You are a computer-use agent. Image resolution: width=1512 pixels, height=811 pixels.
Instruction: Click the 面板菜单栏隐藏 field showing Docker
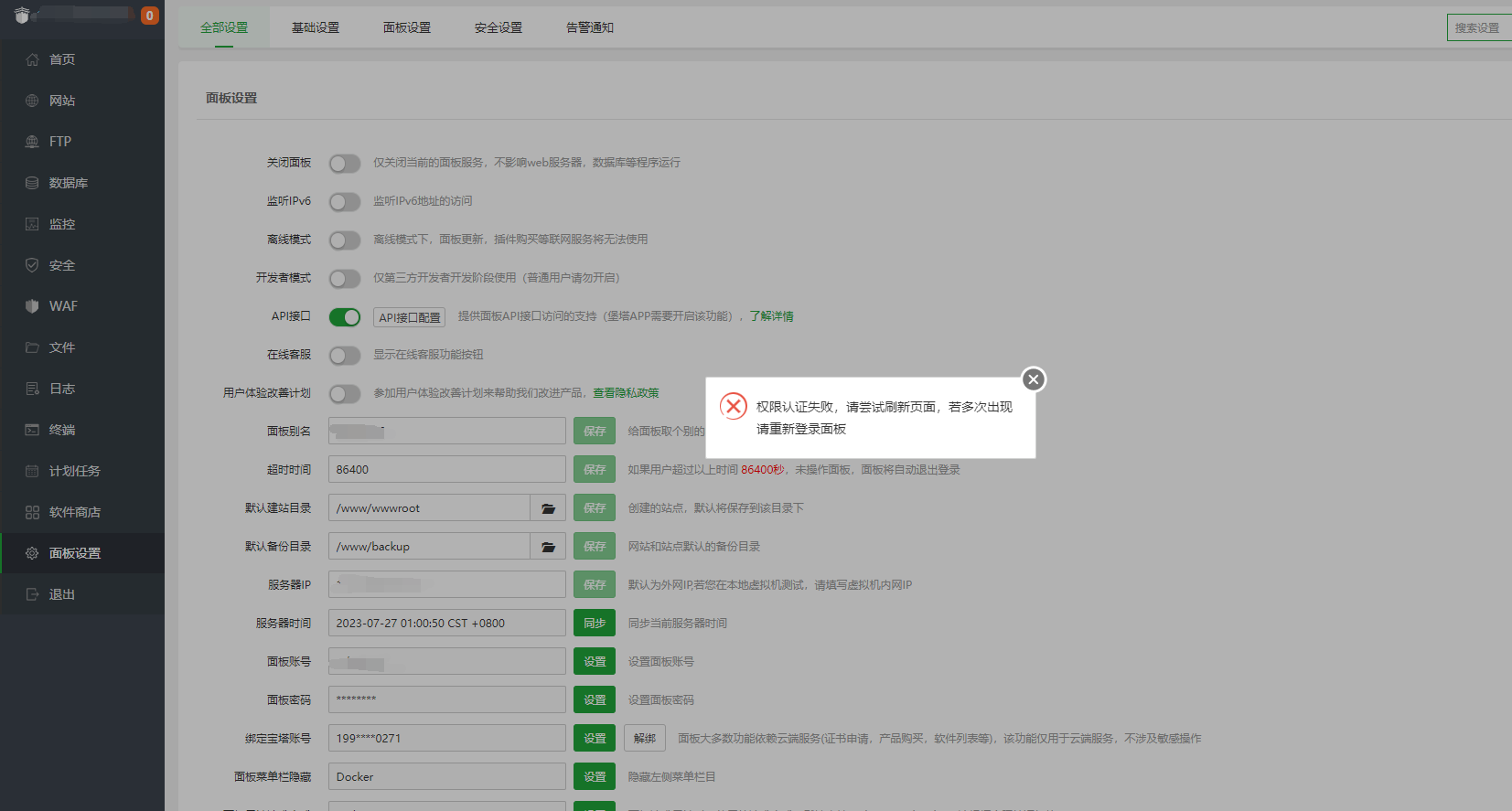coord(447,776)
